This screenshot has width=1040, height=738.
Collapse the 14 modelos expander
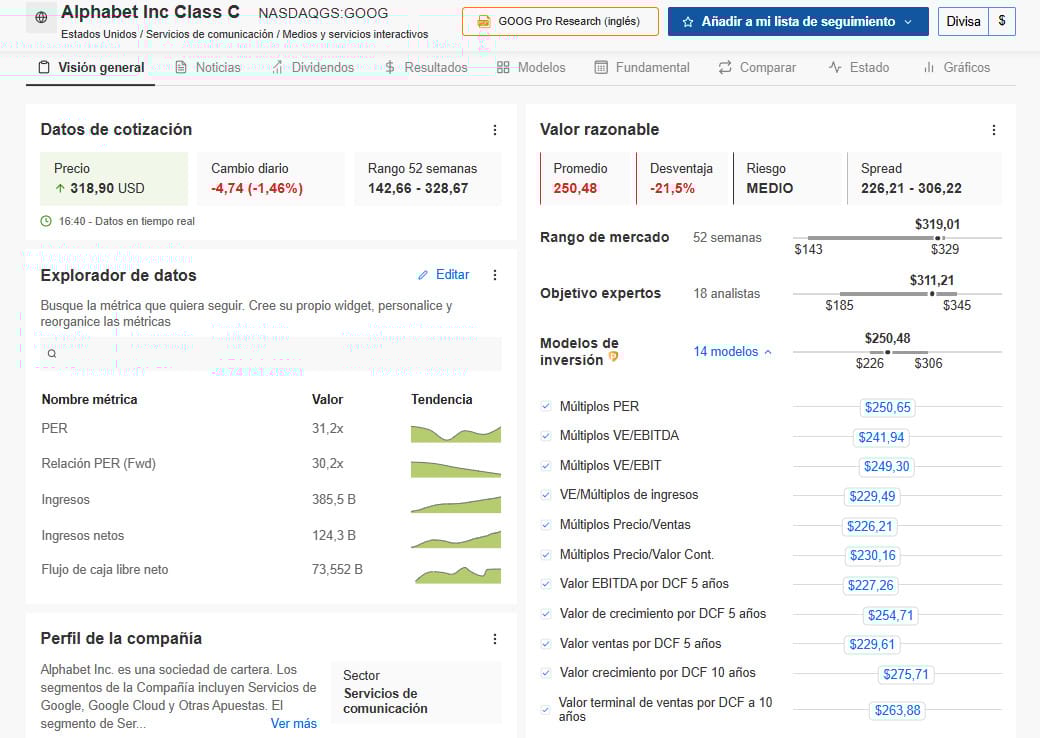coord(732,352)
